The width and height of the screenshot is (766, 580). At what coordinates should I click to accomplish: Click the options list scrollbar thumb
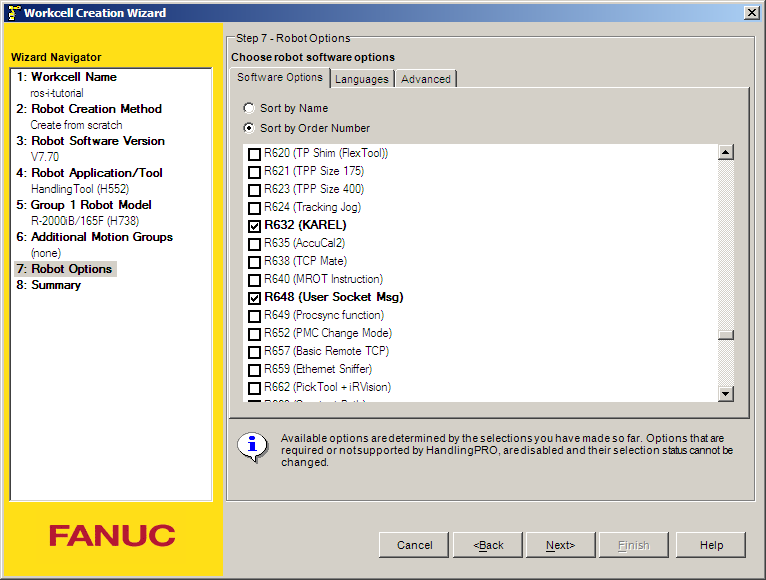(726, 335)
